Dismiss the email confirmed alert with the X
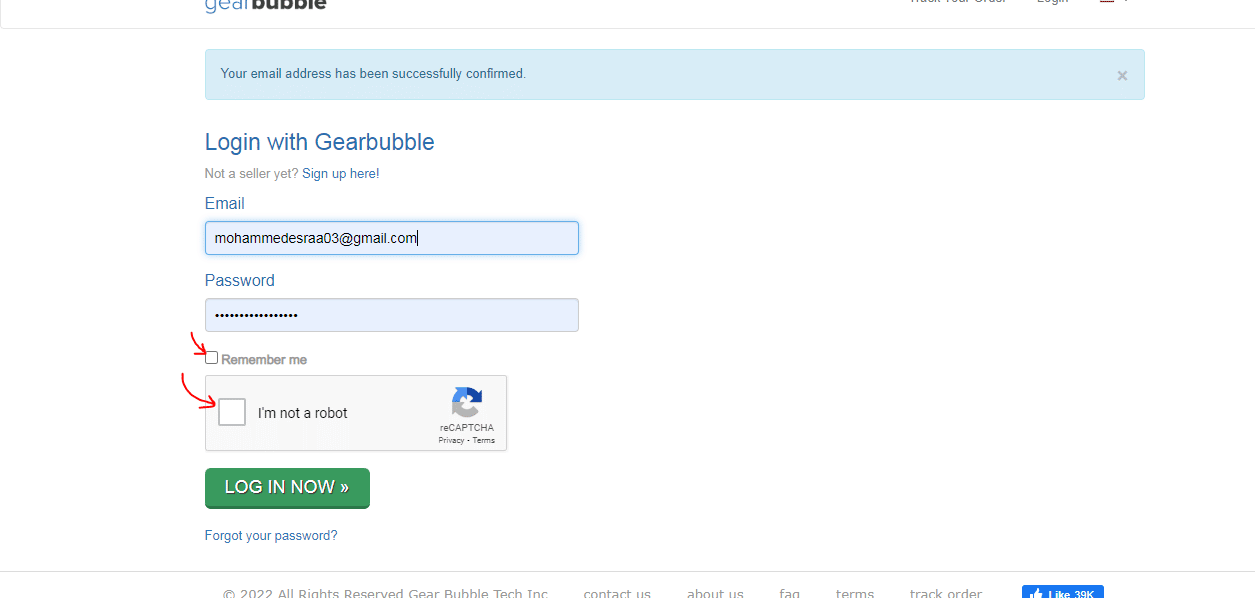This screenshot has width=1255, height=598. [1122, 75]
